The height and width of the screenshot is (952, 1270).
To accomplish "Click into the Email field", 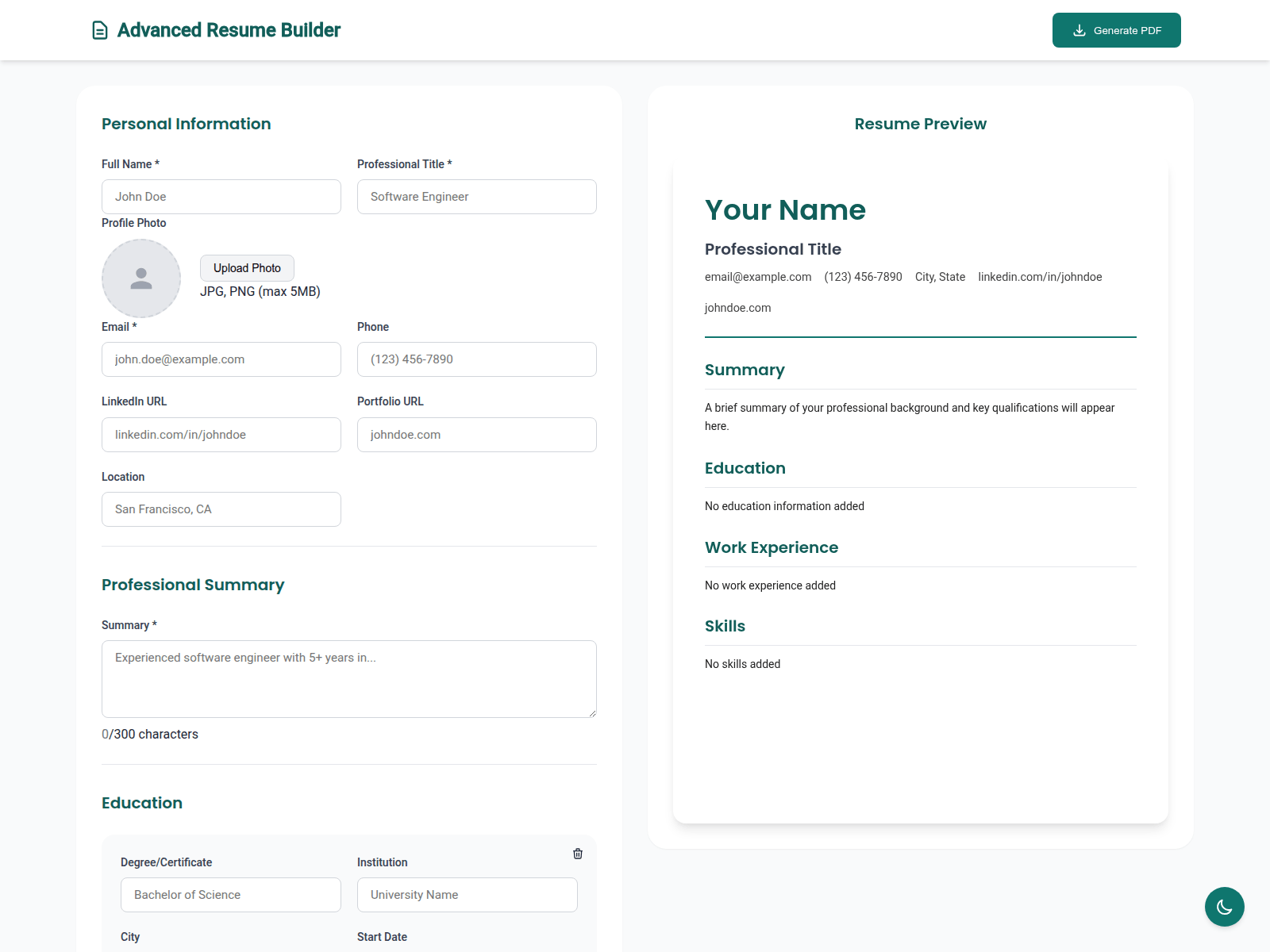I will pos(221,359).
